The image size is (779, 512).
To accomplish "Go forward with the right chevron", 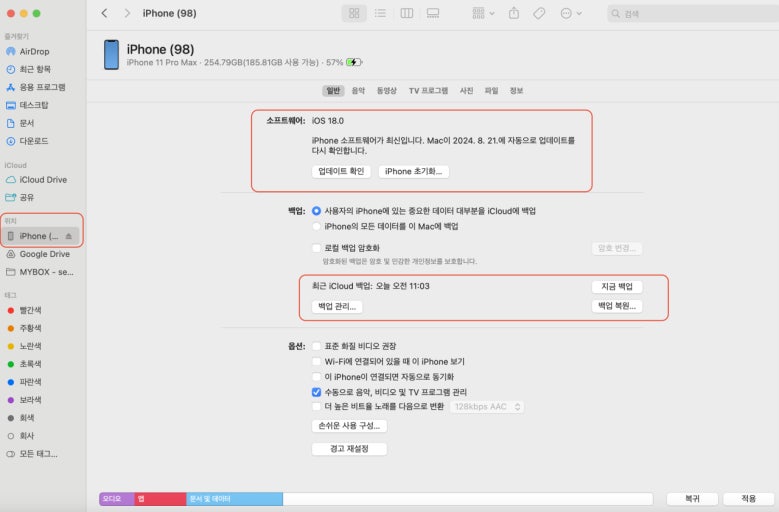I will click(127, 13).
